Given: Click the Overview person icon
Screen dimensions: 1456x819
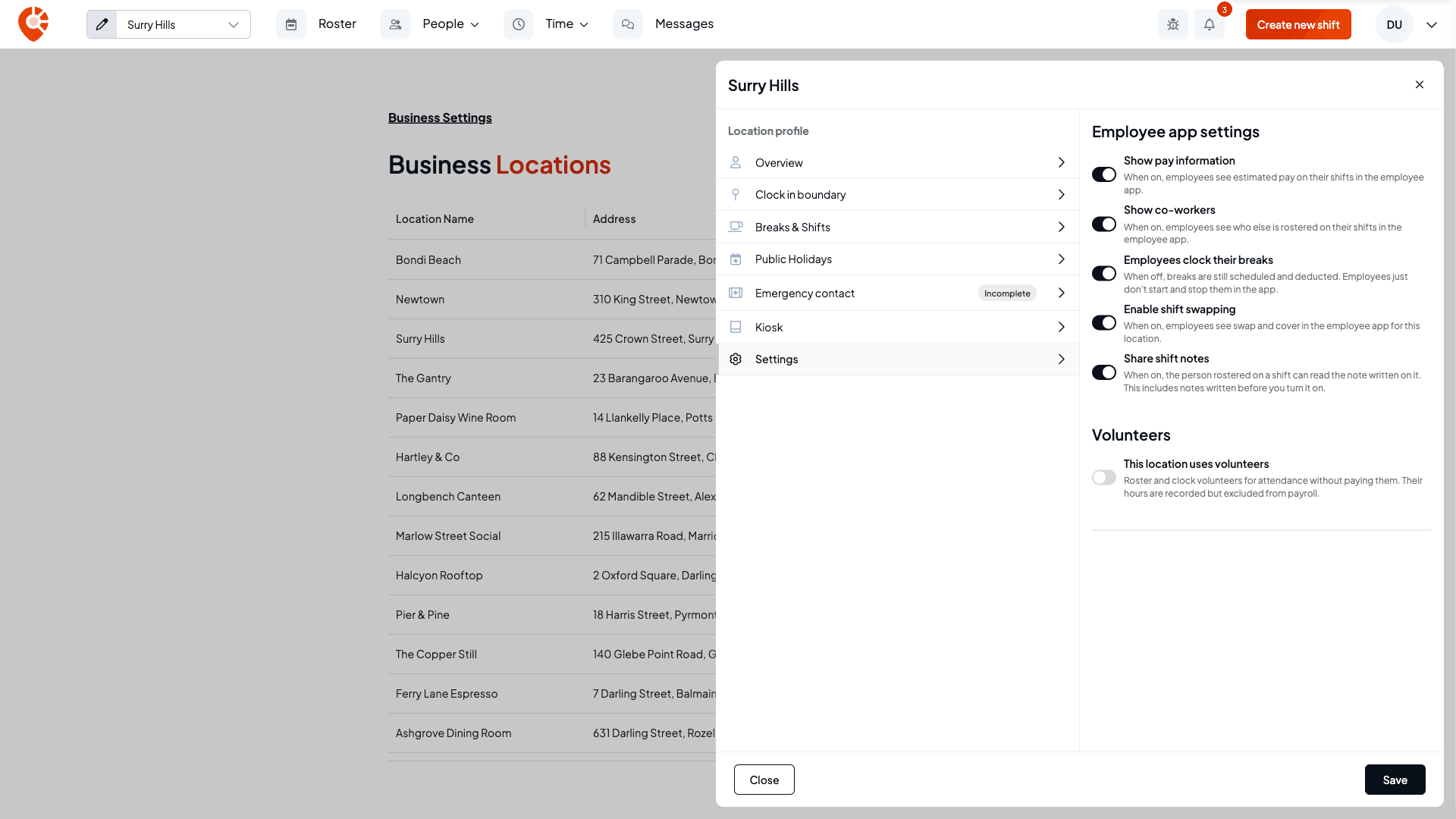Looking at the screenshot, I should (736, 162).
